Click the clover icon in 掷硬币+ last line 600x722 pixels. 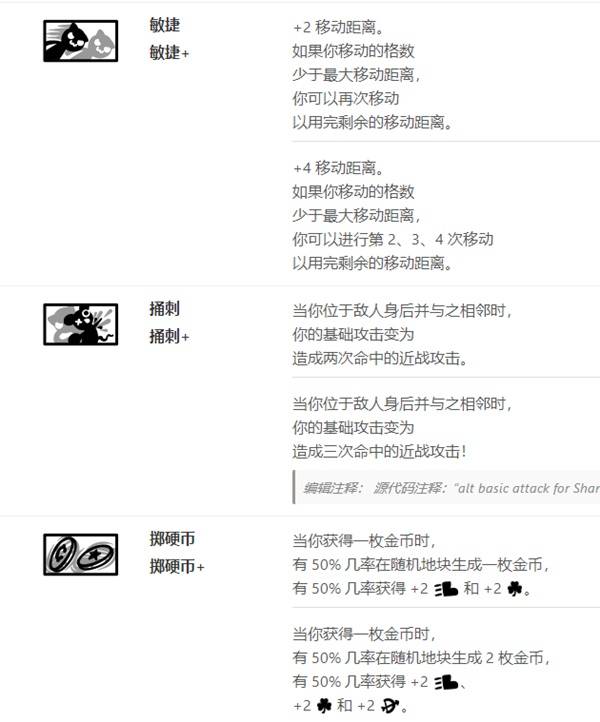324,705
